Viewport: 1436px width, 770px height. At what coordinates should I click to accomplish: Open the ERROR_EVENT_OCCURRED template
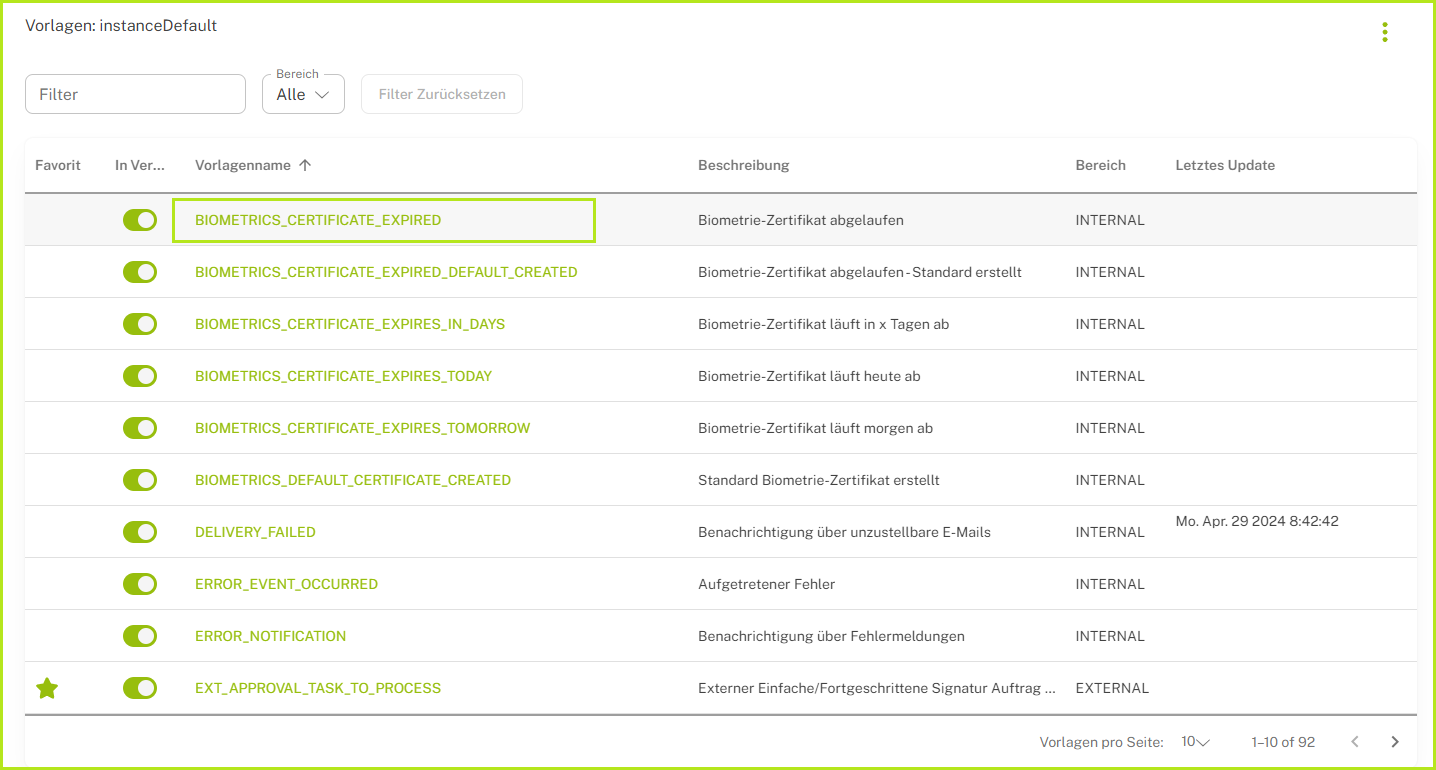click(286, 584)
